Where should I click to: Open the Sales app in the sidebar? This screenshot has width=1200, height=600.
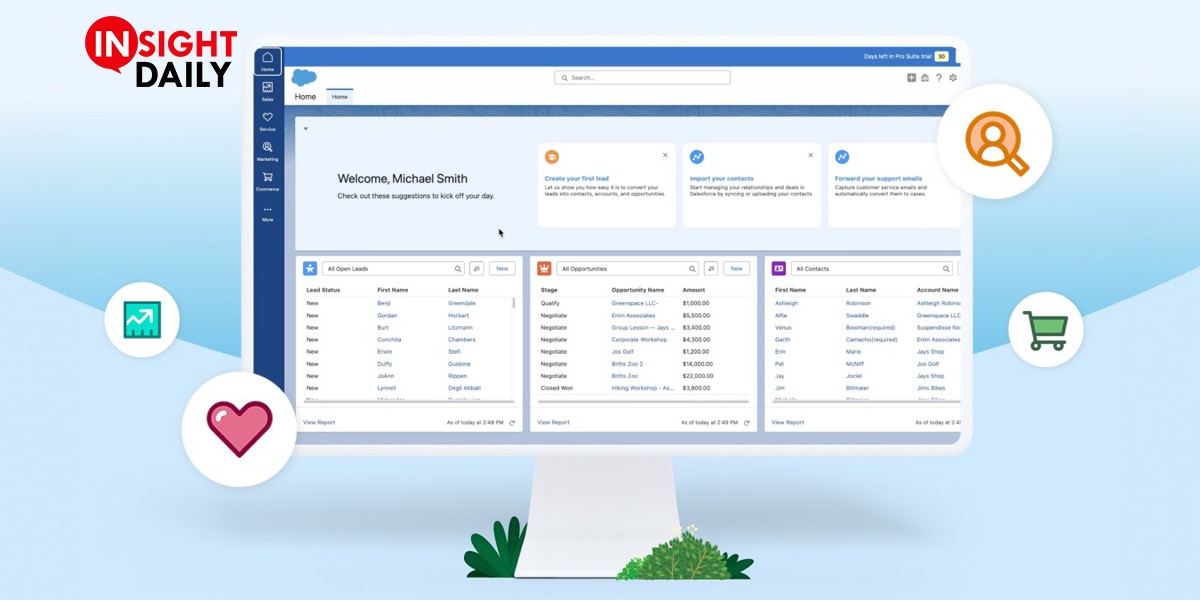pos(267,91)
